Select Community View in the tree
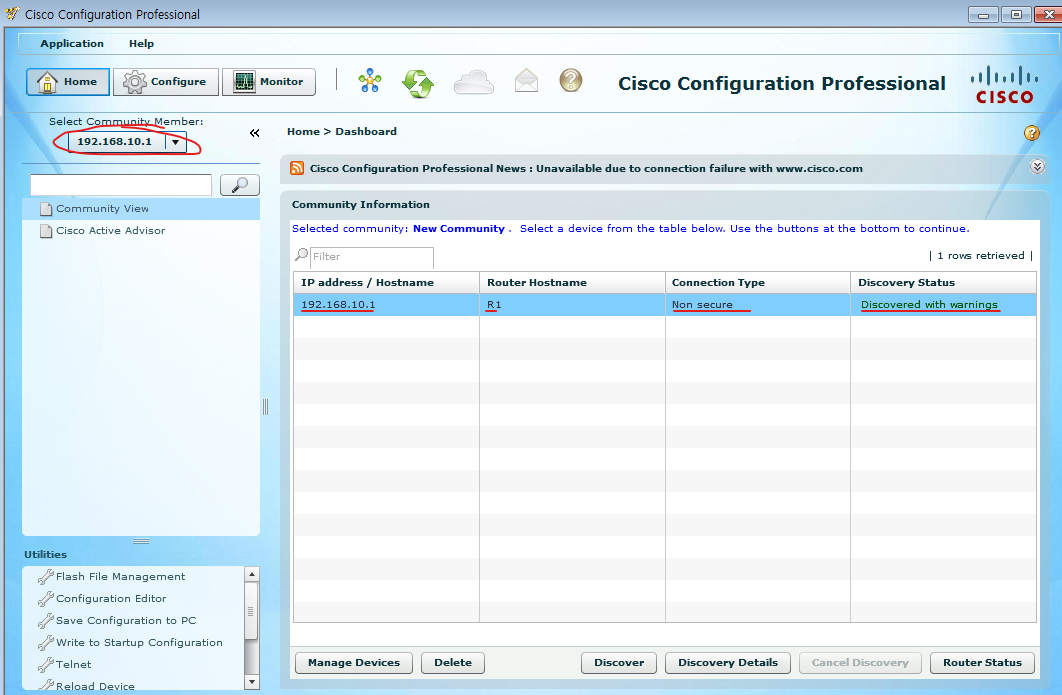 [x=141, y=209]
